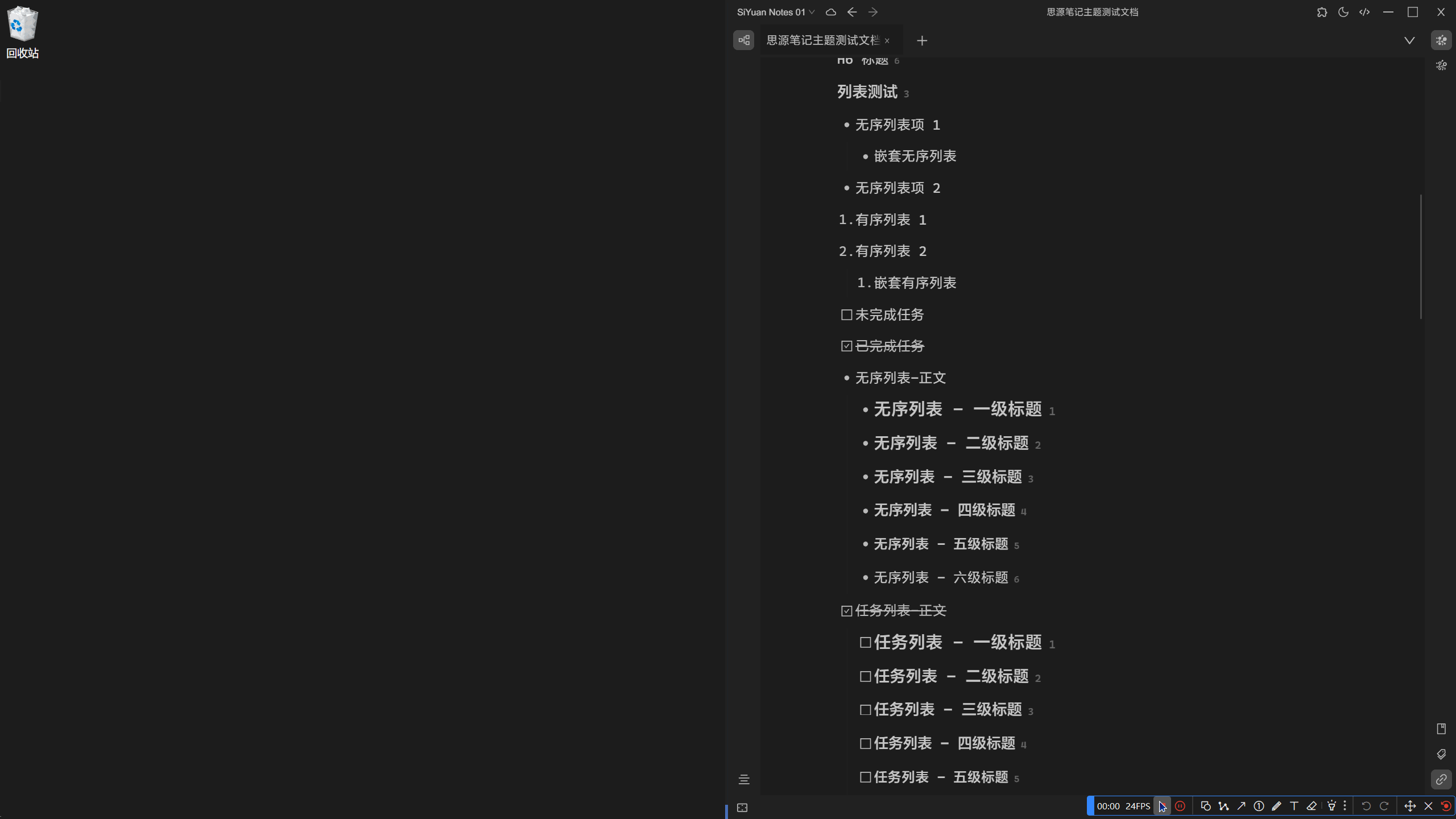Open the annotation toolbar overflow menu

point(1345,806)
